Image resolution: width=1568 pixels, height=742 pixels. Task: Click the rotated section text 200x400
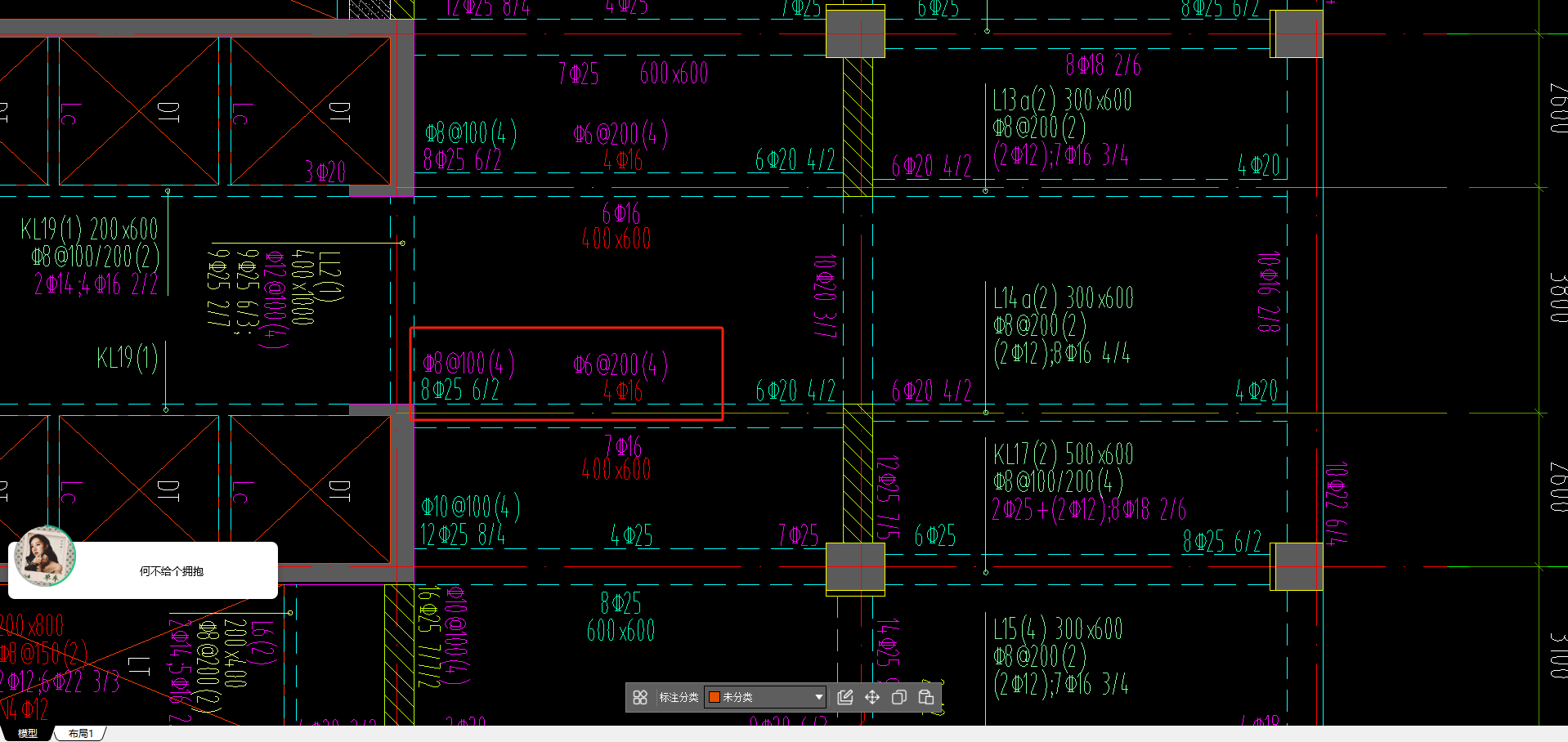(x=235, y=653)
